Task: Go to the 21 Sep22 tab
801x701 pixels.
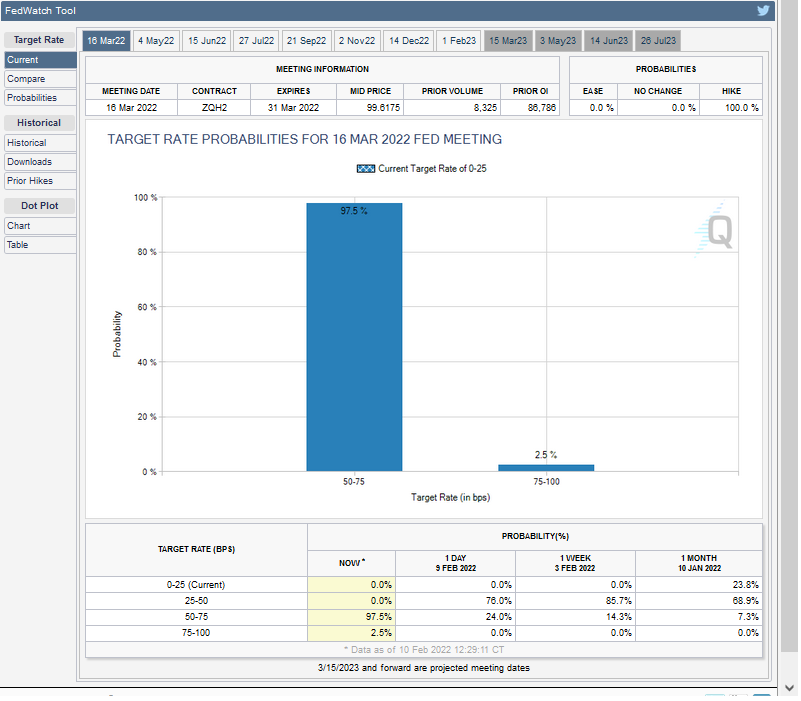Action: tap(307, 41)
